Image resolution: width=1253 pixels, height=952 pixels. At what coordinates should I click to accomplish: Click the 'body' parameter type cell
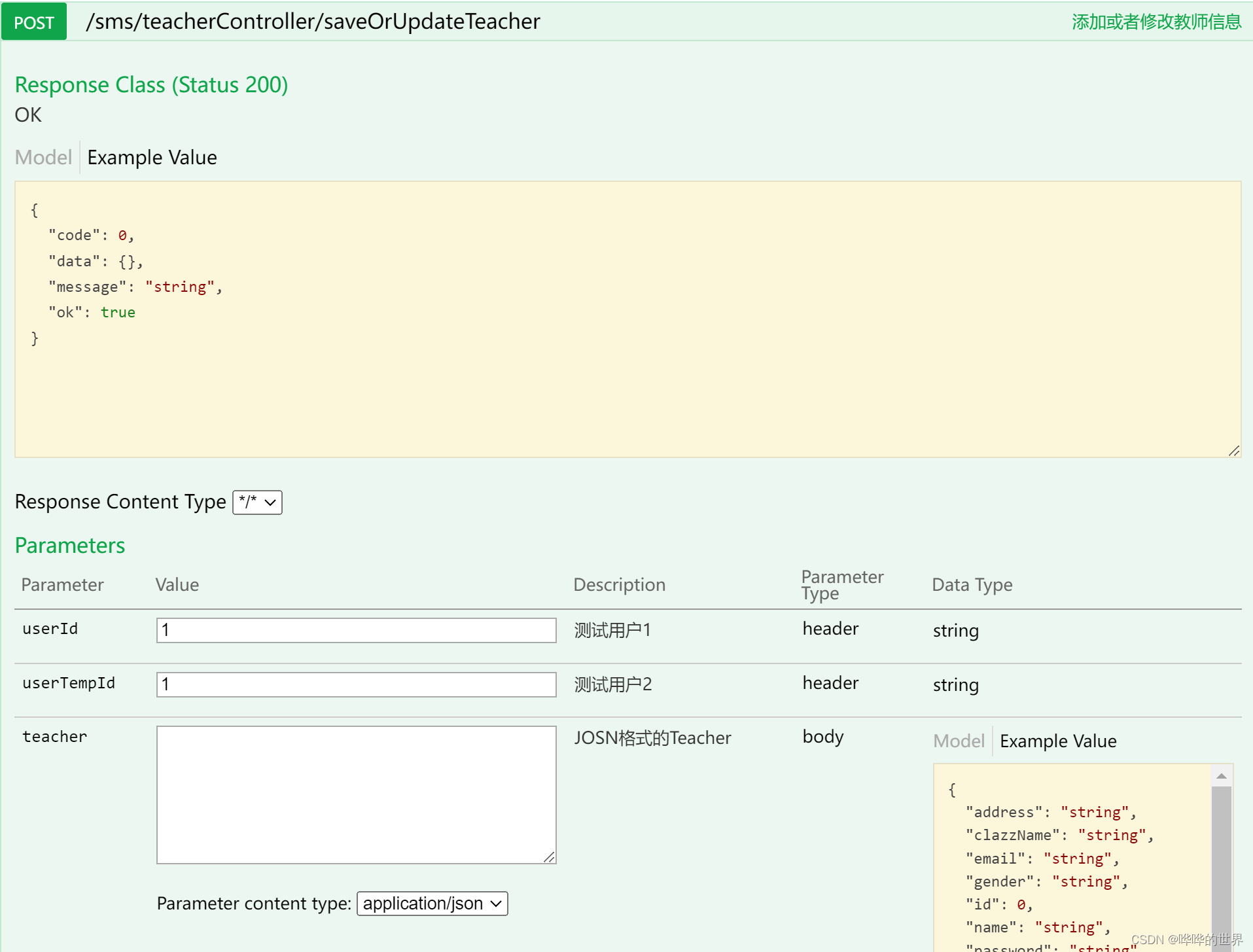(823, 737)
